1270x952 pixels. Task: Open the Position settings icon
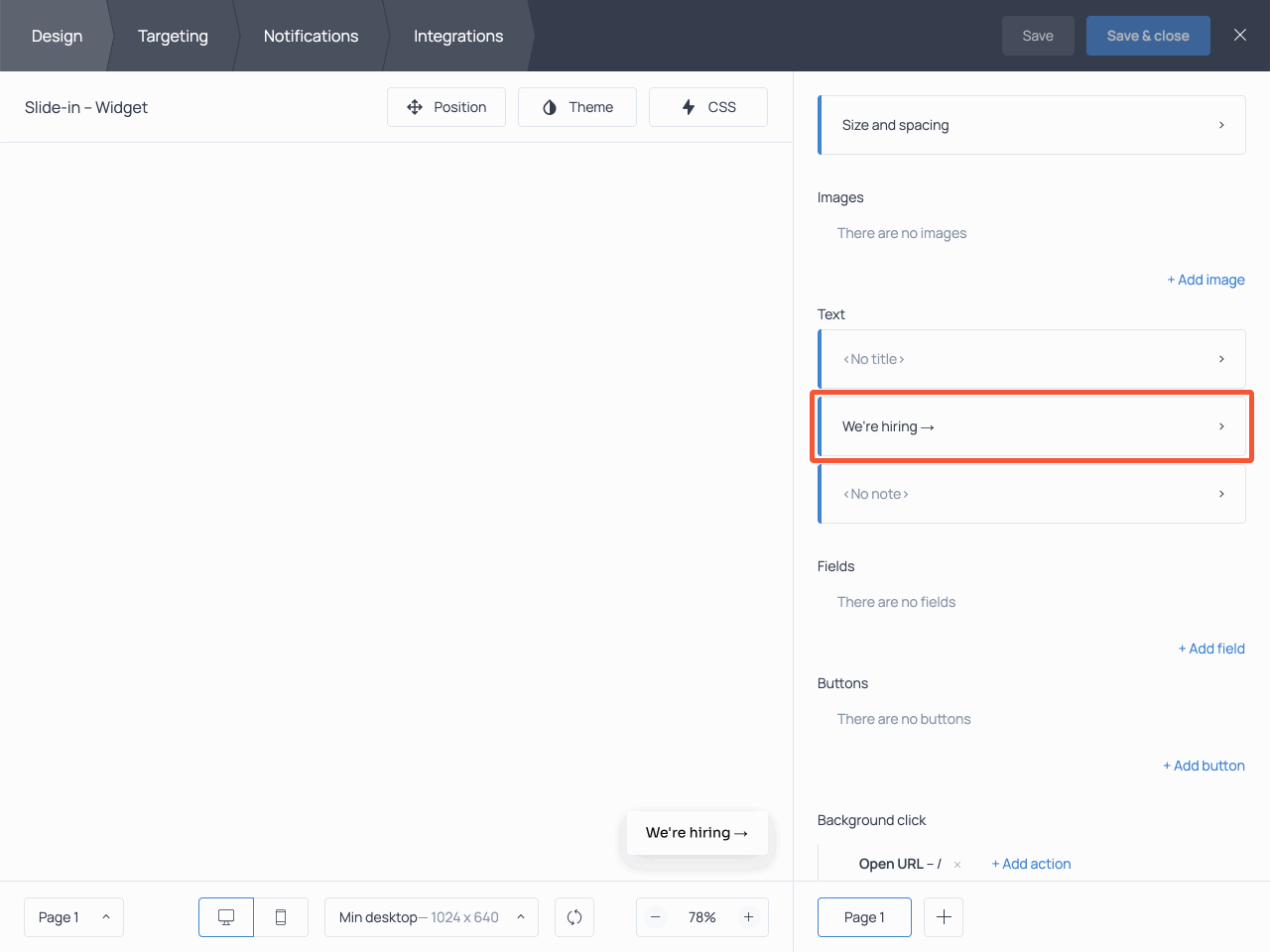point(415,106)
